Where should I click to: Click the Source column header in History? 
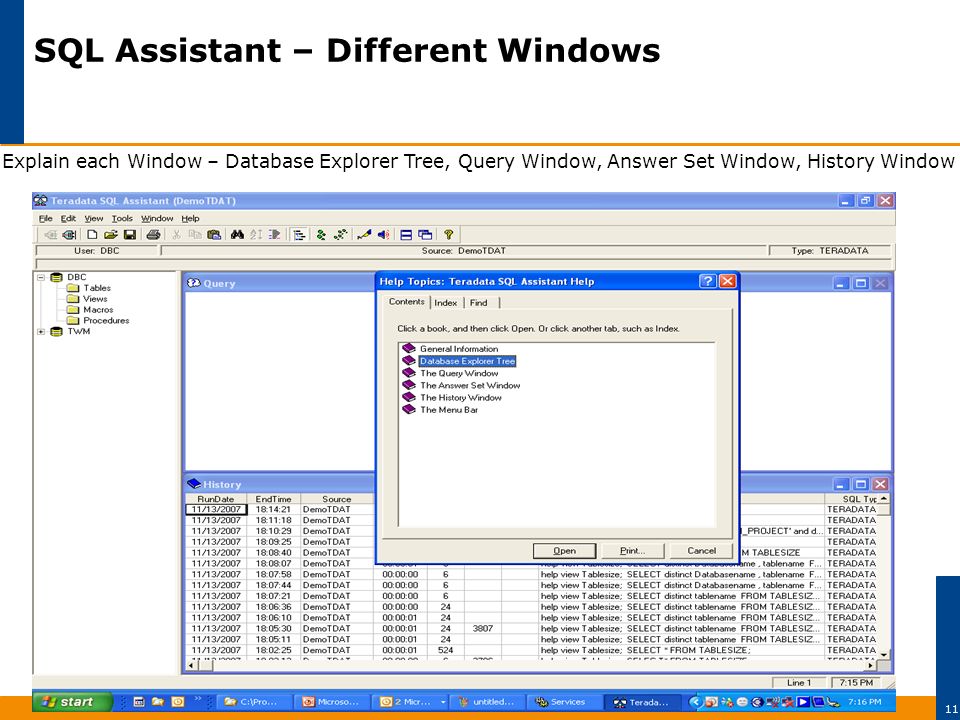337,499
